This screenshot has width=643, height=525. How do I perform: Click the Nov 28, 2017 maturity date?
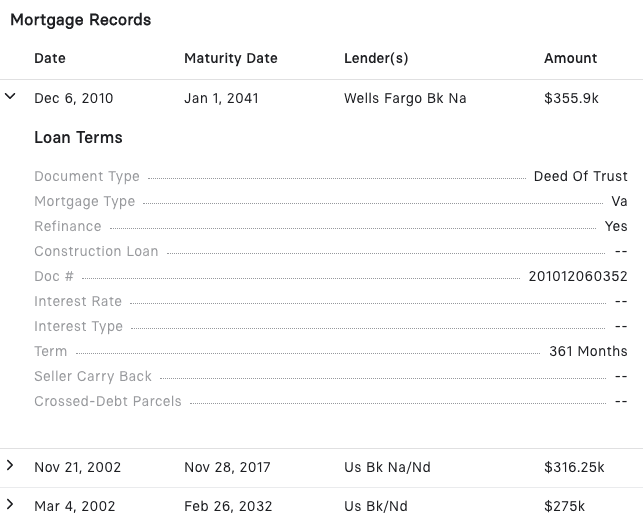pos(227,467)
